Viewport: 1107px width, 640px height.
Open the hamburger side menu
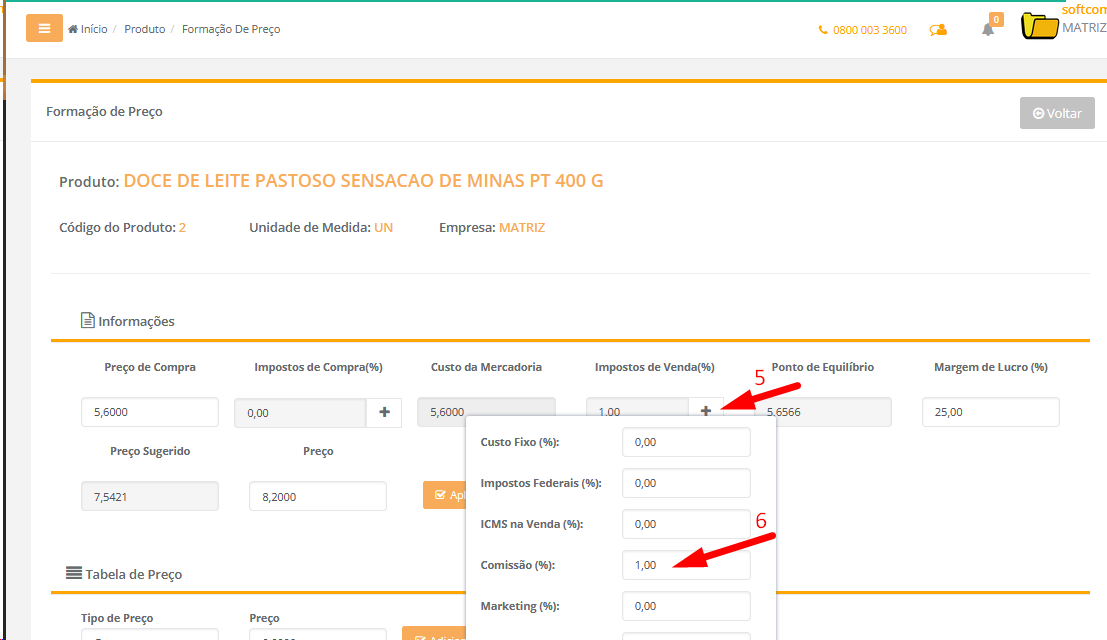(x=44, y=29)
